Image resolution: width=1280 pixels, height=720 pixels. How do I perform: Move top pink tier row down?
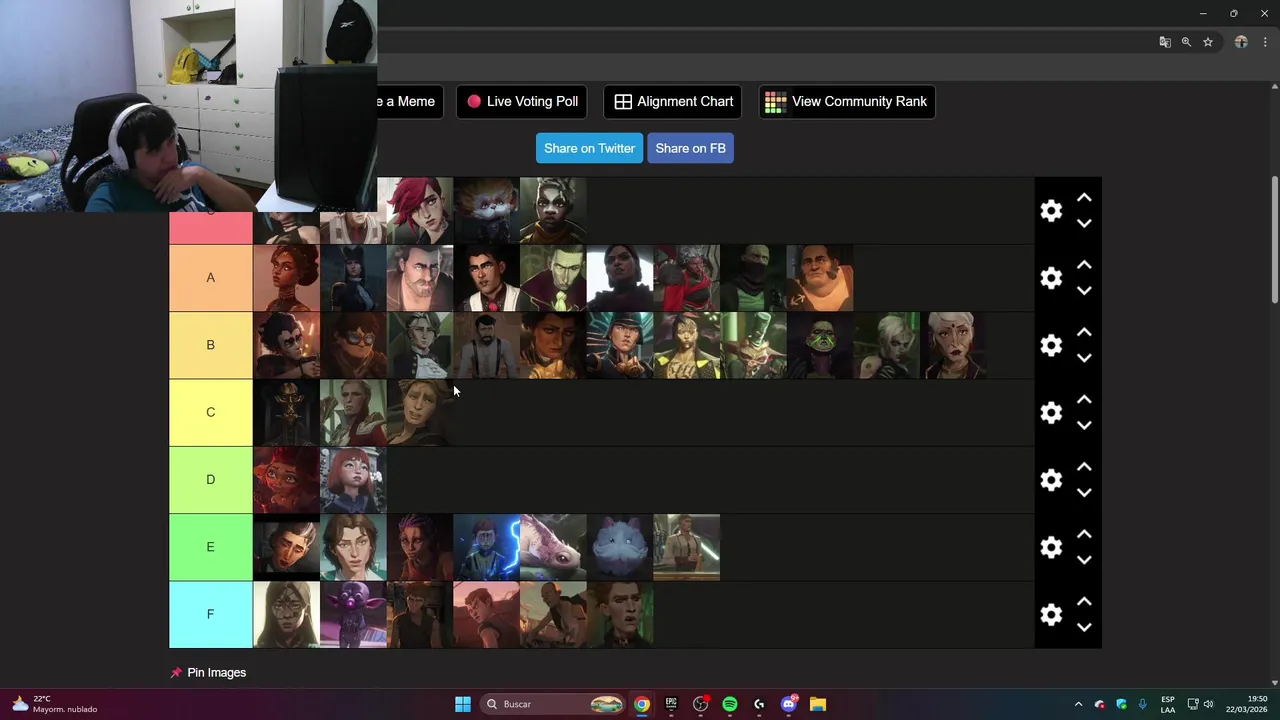pyautogui.click(x=1084, y=224)
